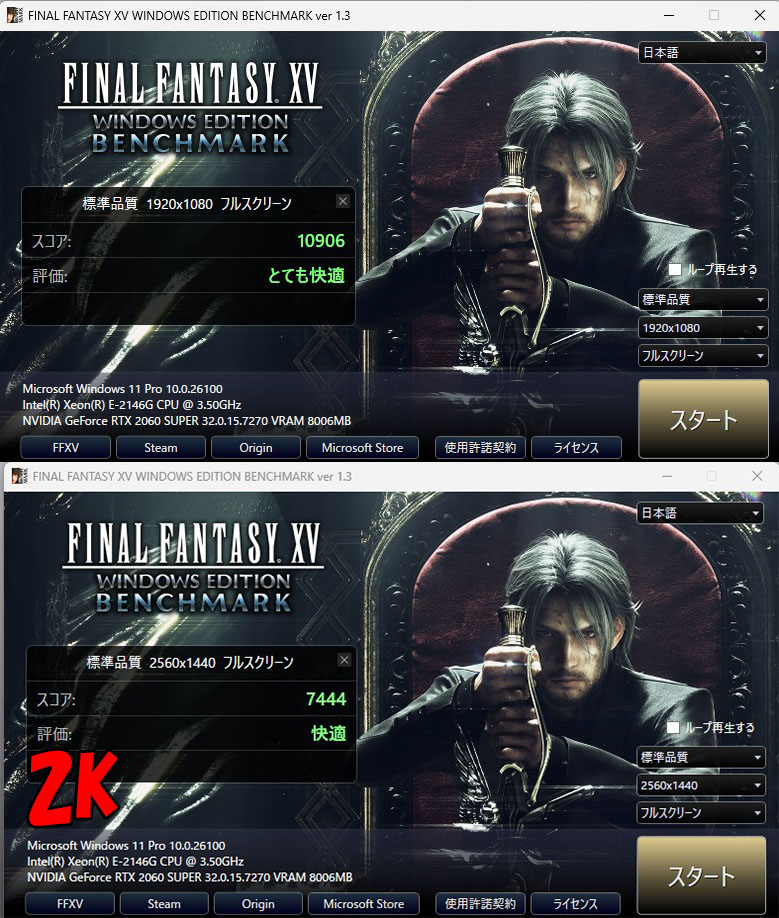Viewport: 779px width, 918px height.
Task: Close the 1920x1080 score result panel
Action: (343, 201)
